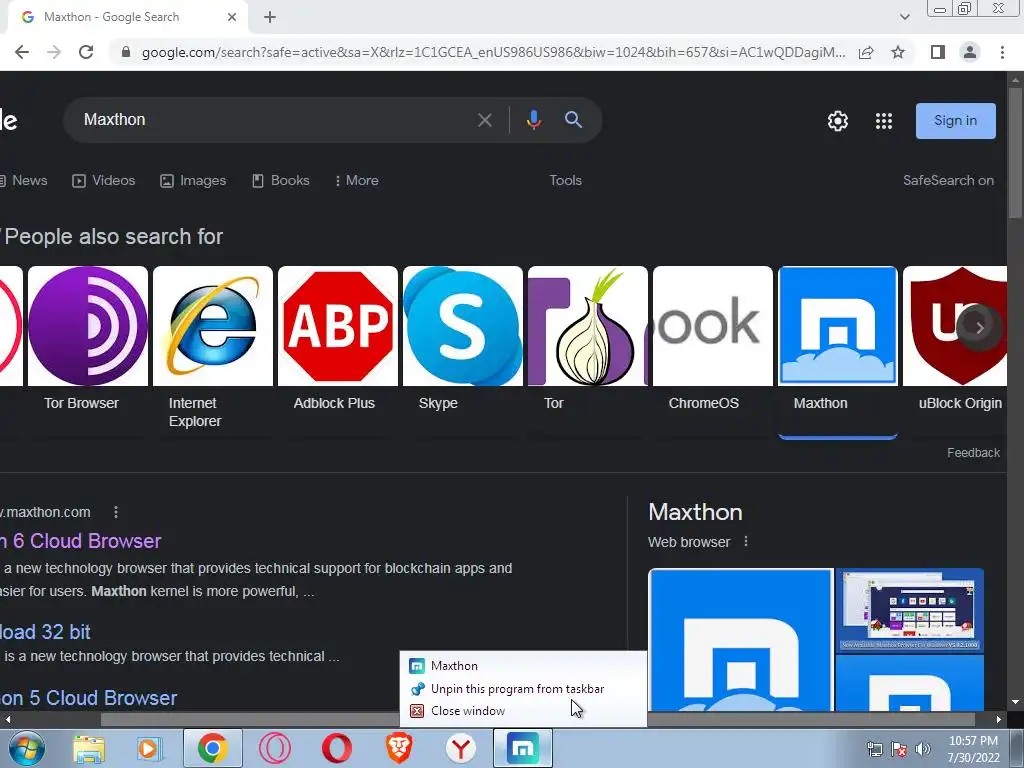Reload the Google search page
This screenshot has width=1024, height=768.
(x=86, y=52)
